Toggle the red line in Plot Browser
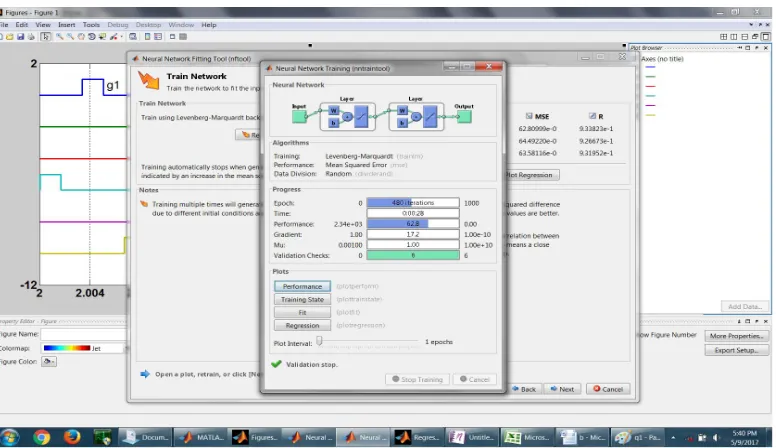776x448 pixels. [x=650, y=86]
